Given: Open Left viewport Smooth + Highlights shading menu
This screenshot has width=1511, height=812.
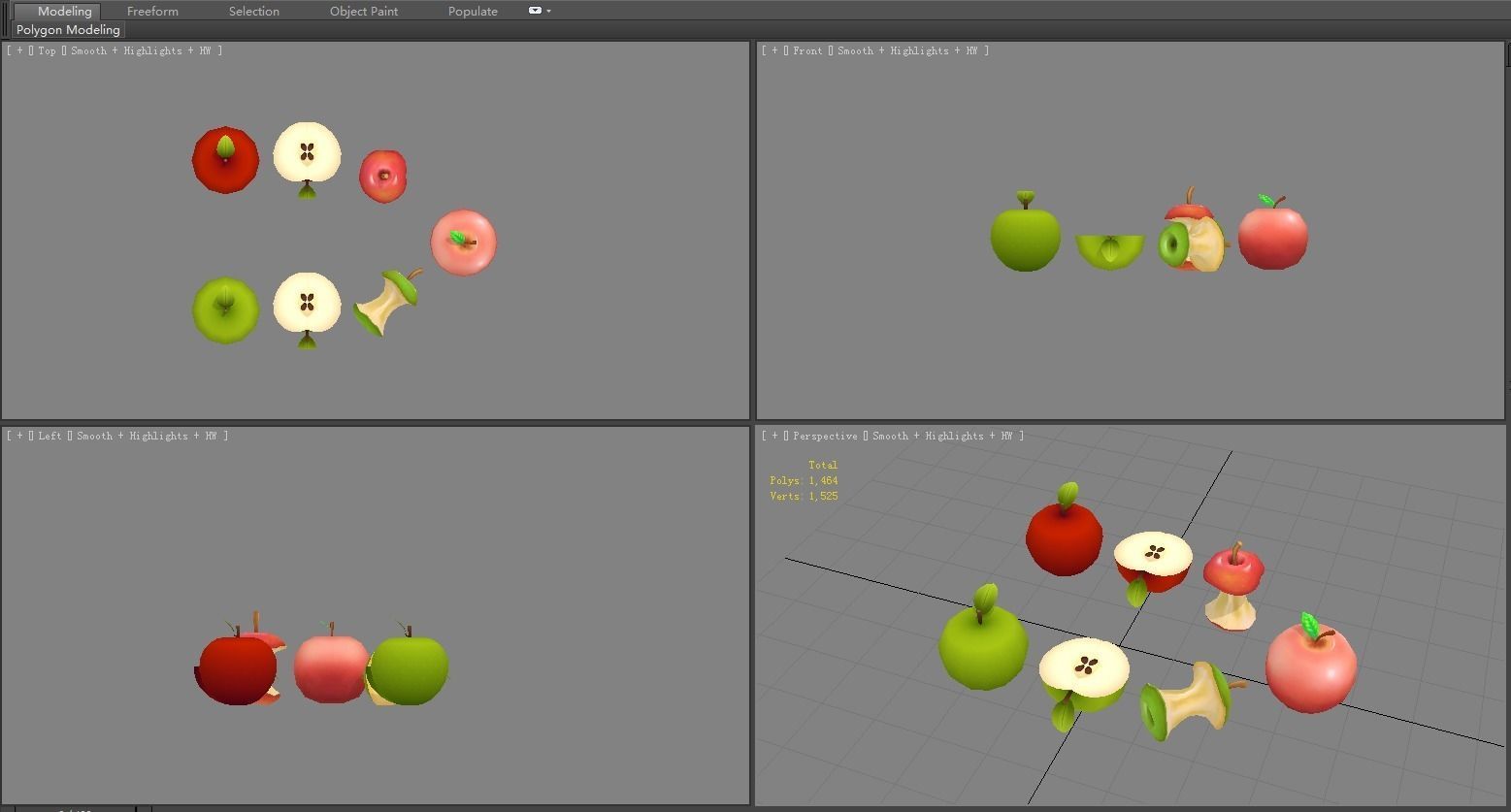Looking at the screenshot, I should tap(147, 436).
